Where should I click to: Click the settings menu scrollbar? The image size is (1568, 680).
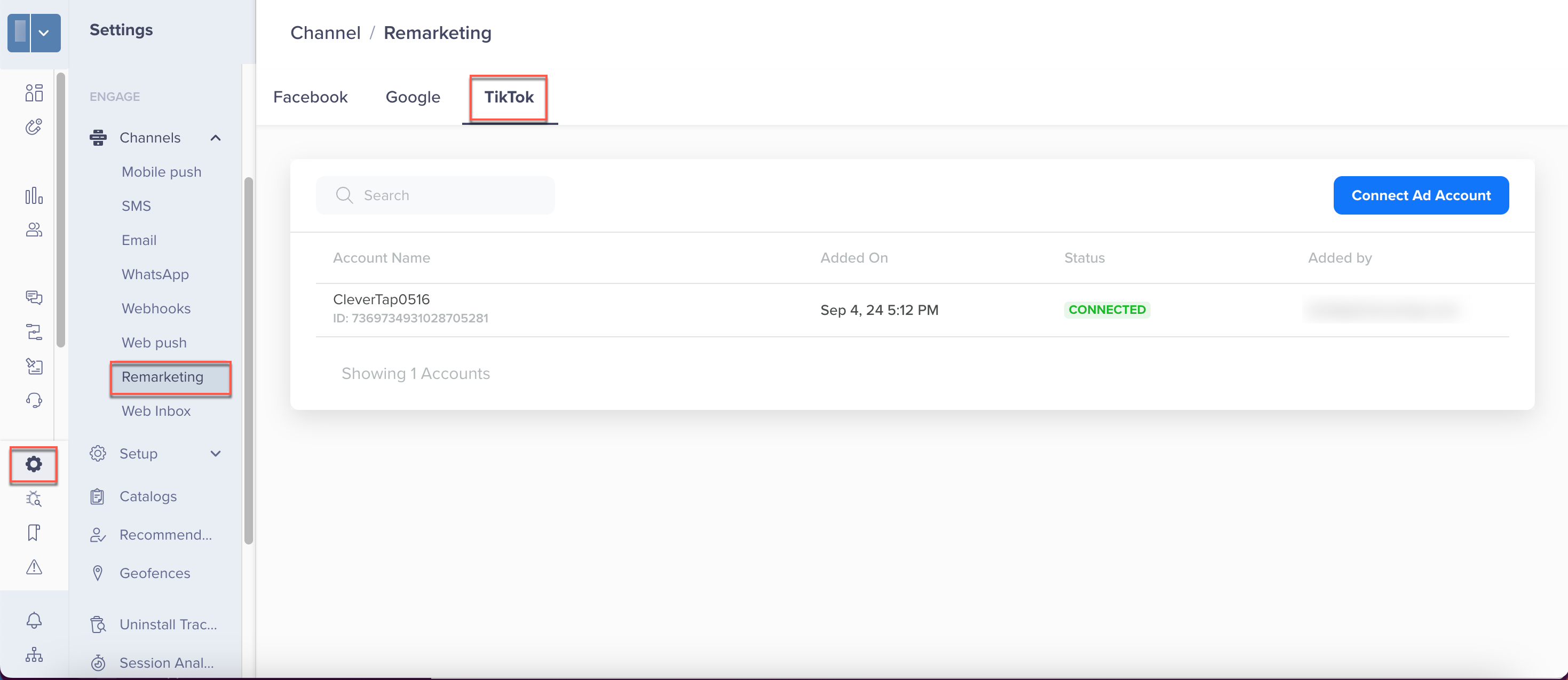248,360
